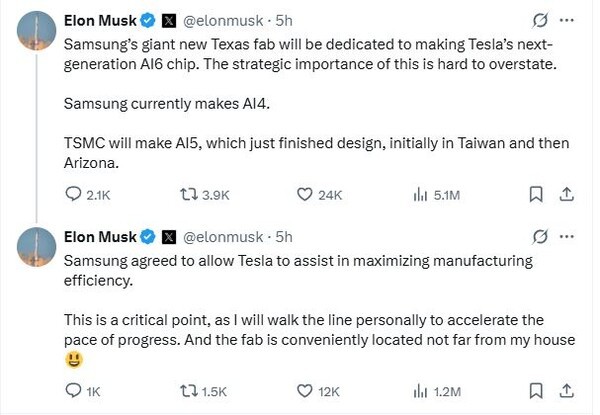
Task: View analytics of the 1.2M views tweet
Action: 420,391
